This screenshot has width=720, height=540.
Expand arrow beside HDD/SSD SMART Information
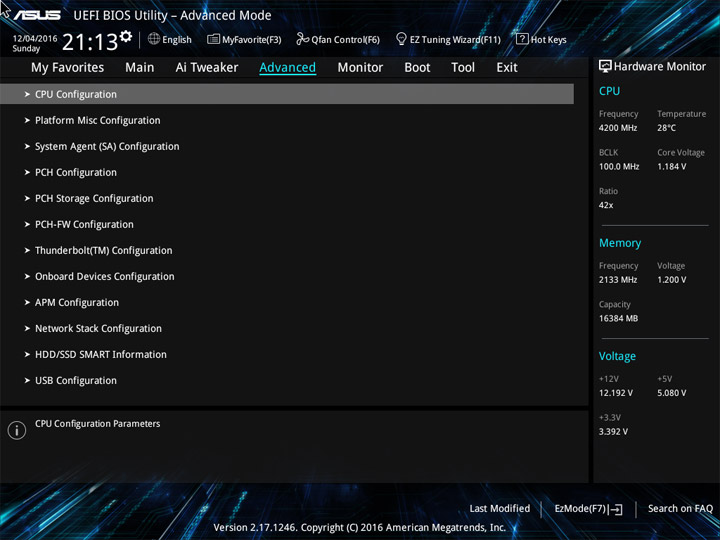point(27,354)
